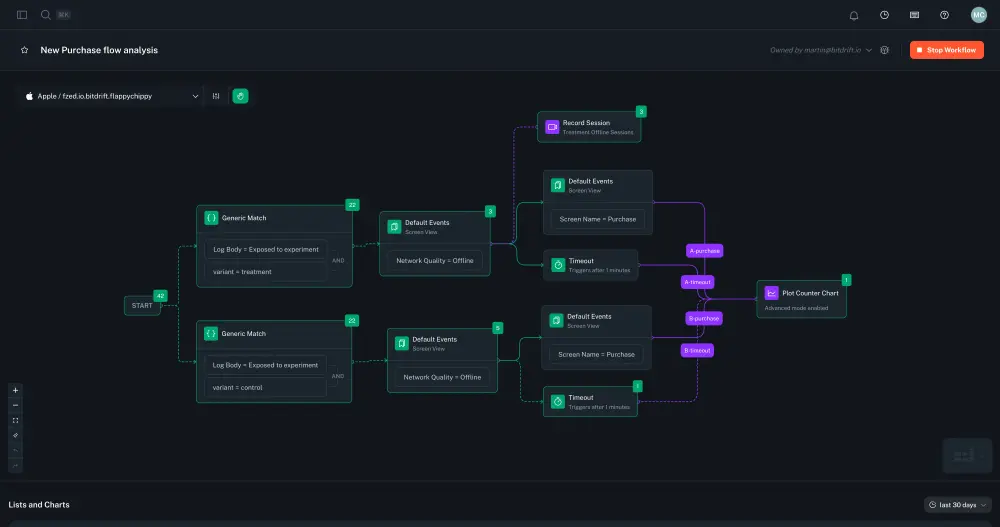Open search with the magnifier icon
The image size is (1000, 527).
[x=46, y=15]
